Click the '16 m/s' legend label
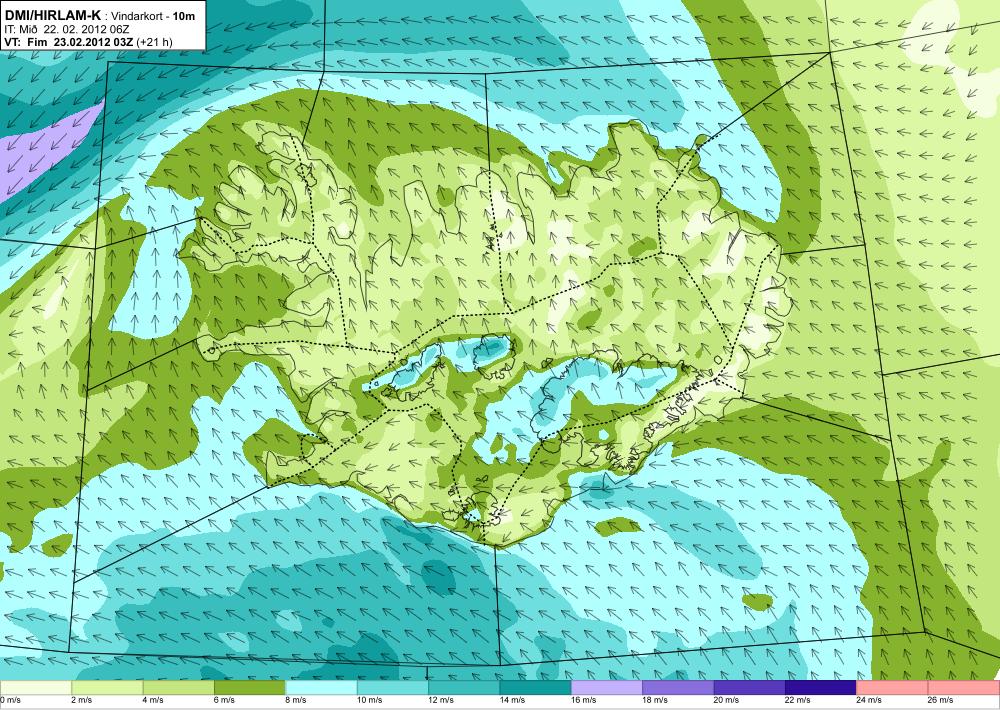This screenshot has height=710, width=1000. click(x=584, y=700)
